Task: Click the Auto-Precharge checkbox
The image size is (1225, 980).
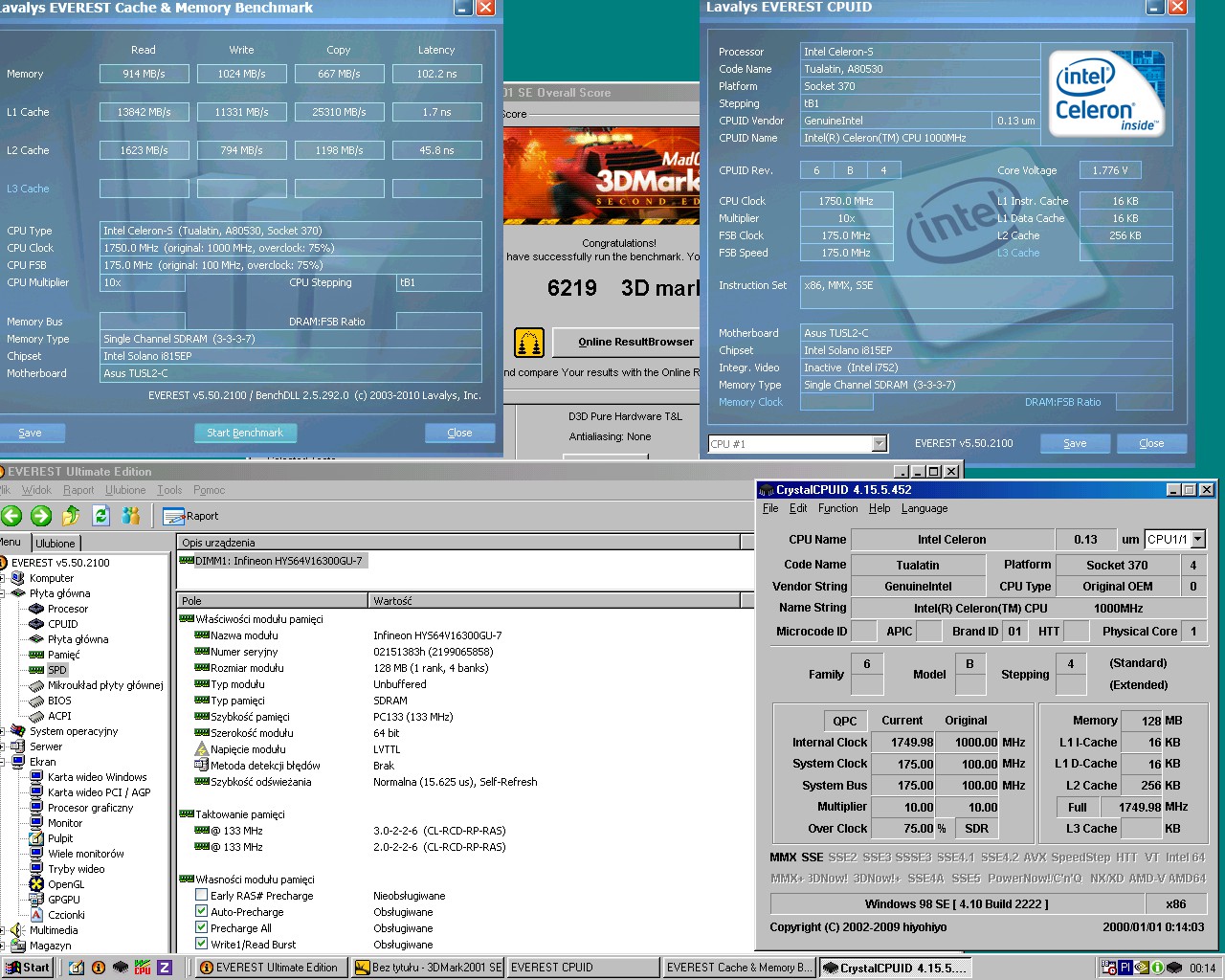Action: (201, 912)
